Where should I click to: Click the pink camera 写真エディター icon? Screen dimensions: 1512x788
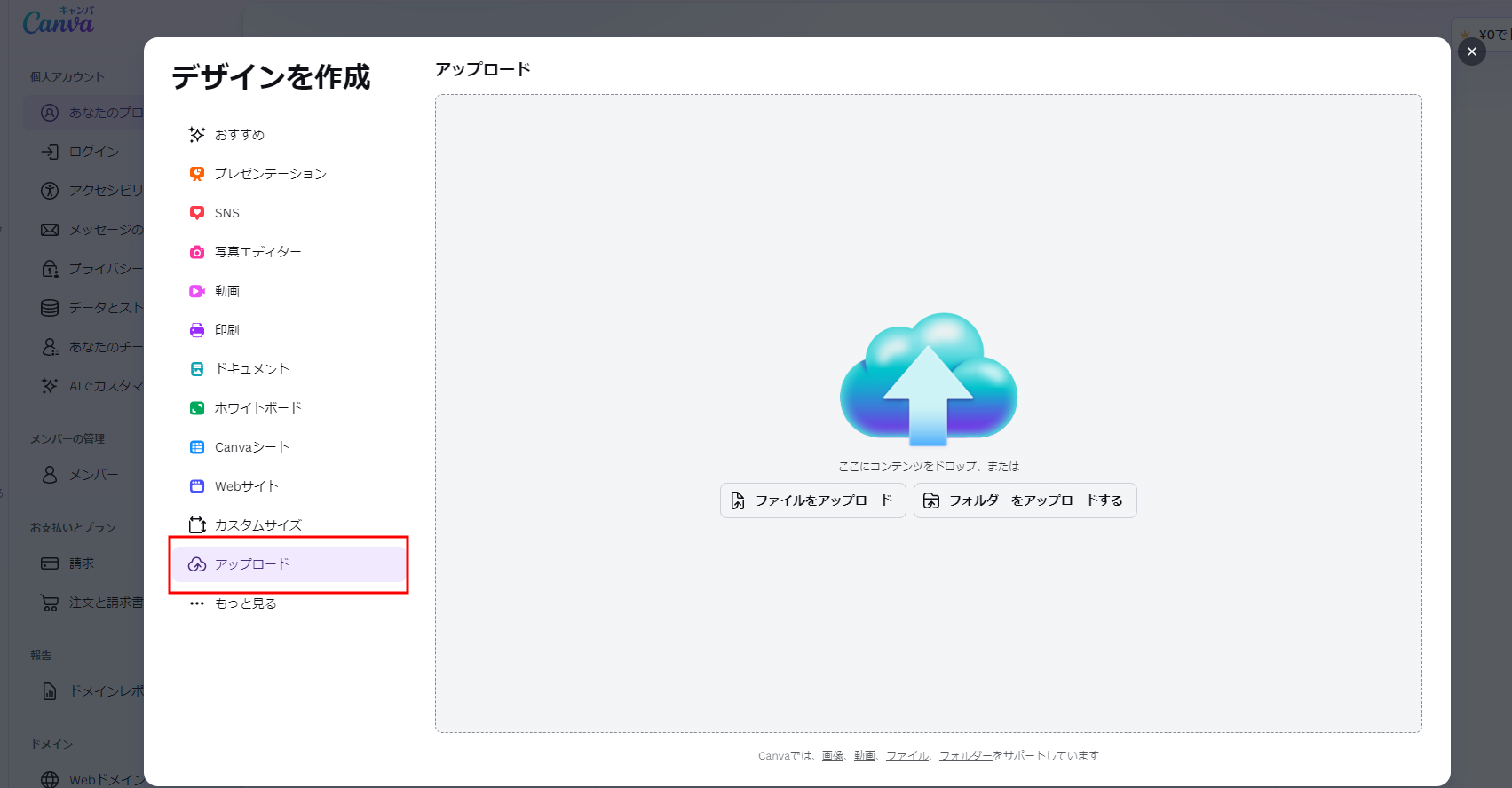[x=197, y=252]
